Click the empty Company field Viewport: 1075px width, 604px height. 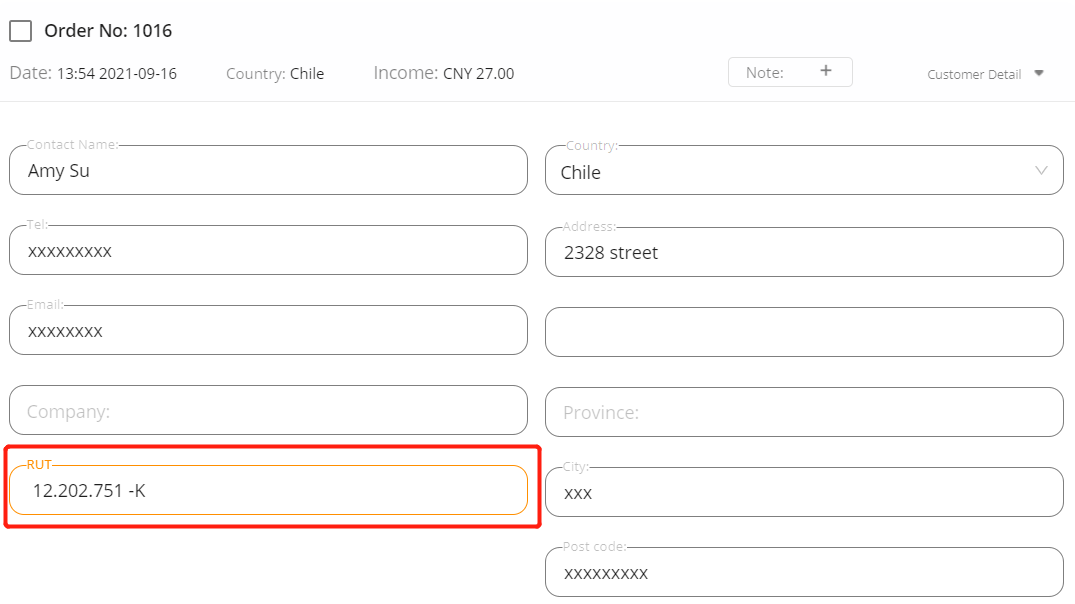point(268,410)
